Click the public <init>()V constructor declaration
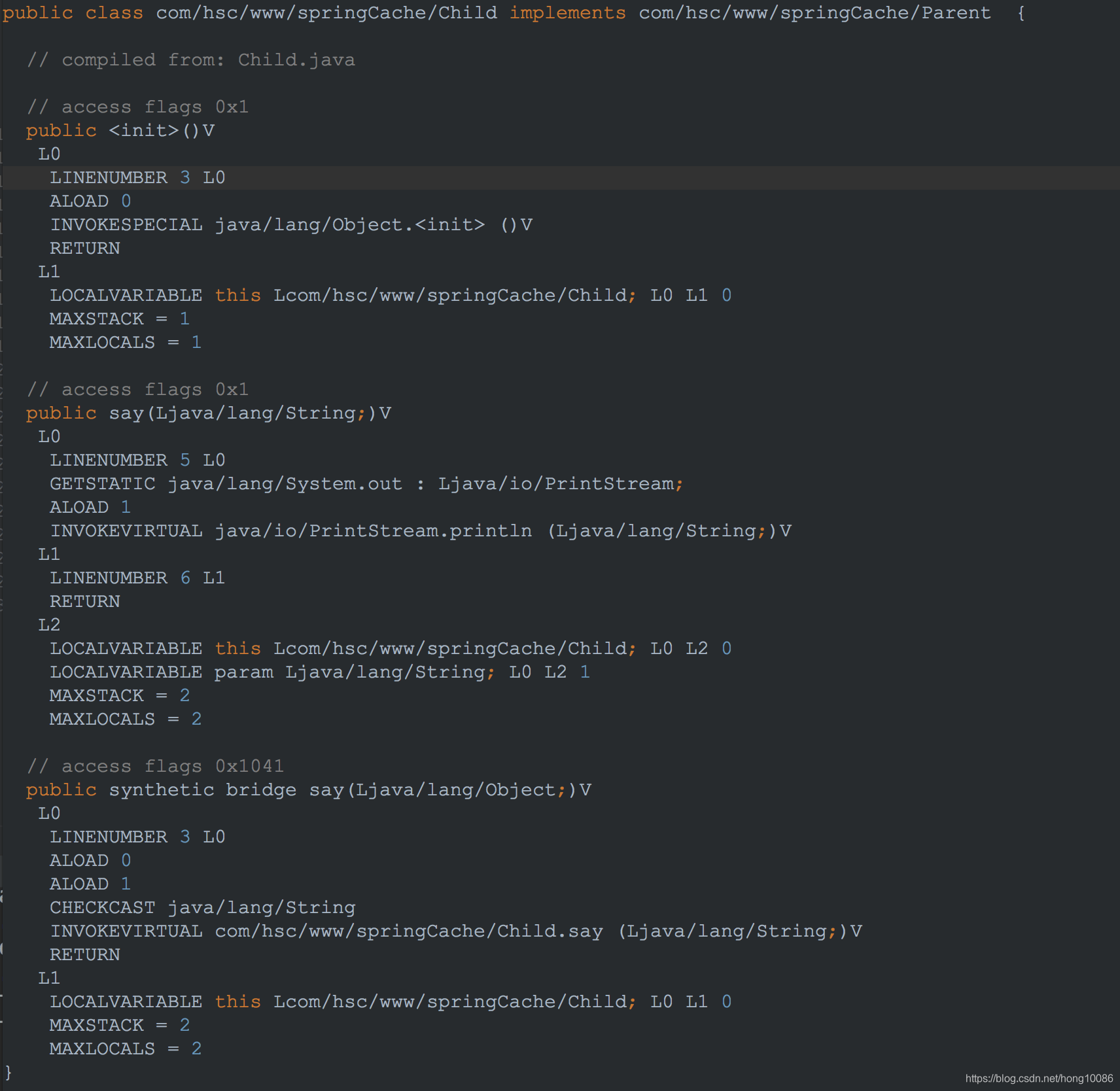Viewport: 1120px width, 1091px height. coord(120,130)
